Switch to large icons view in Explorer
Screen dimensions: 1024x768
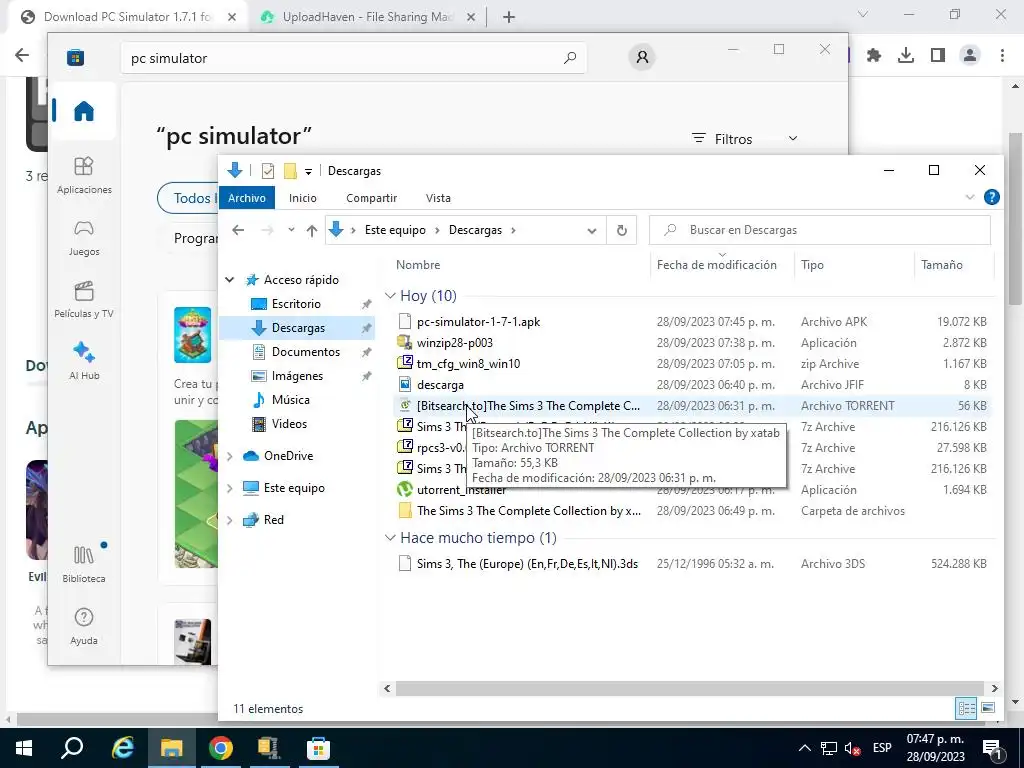(x=988, y=708)
